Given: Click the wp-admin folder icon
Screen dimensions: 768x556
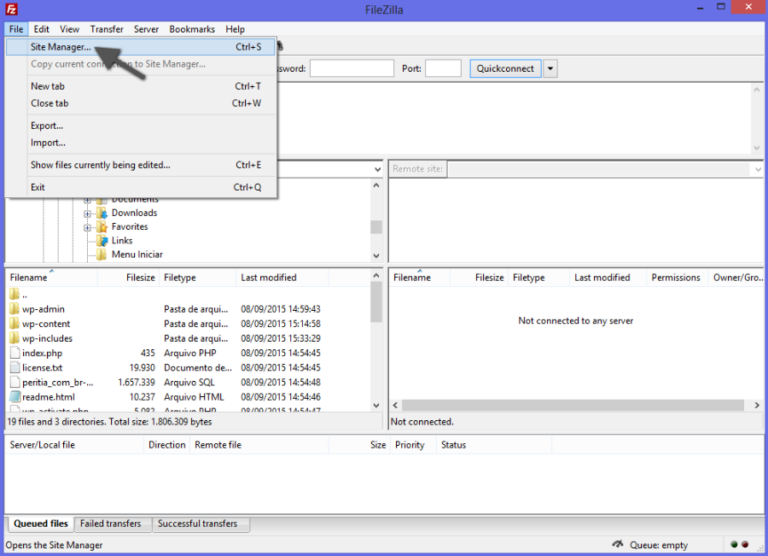Looking at the screenshot, I should click(14, 310).
